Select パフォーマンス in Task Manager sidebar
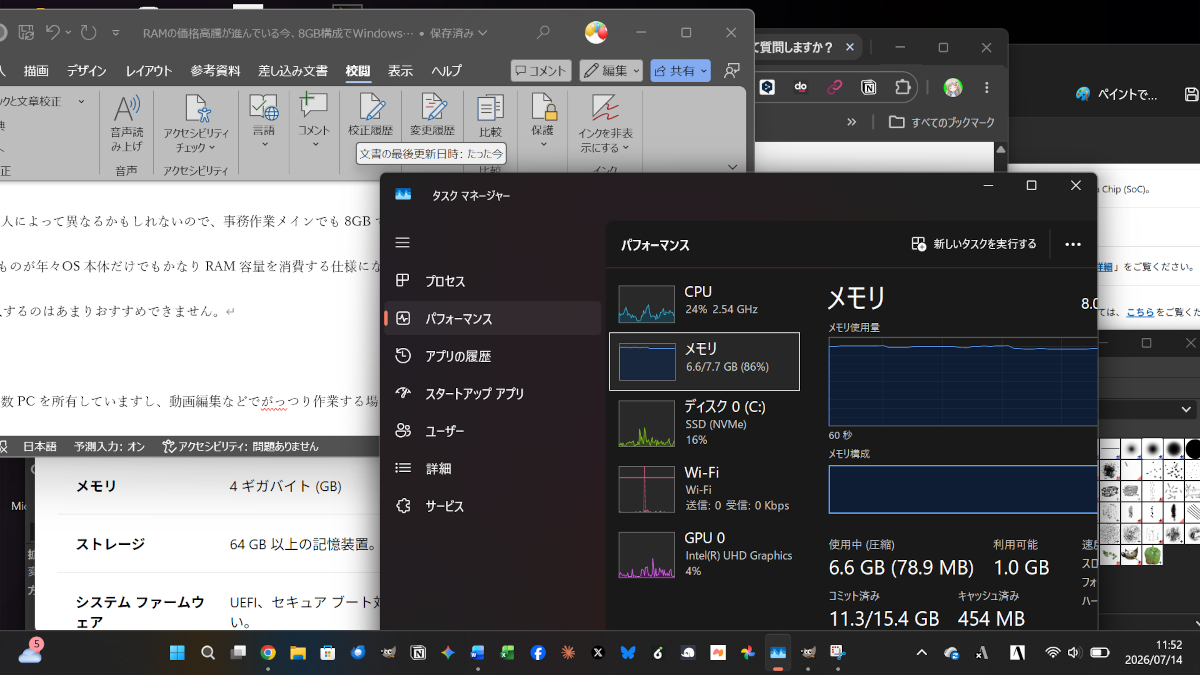The image size is (1200, 675). click(x=492, y=319)
